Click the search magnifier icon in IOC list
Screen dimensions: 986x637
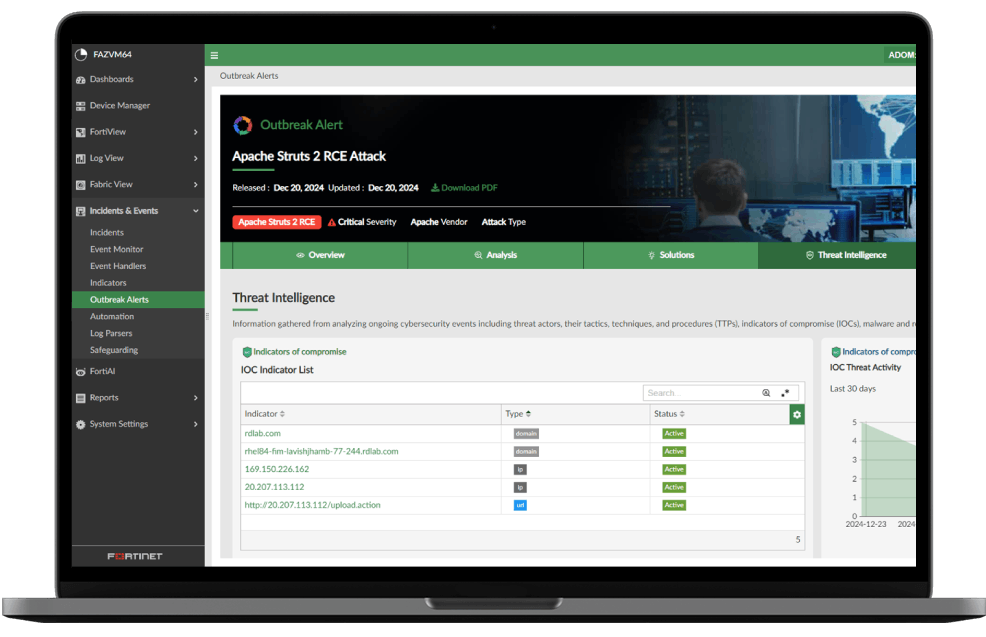click(766, 393)
